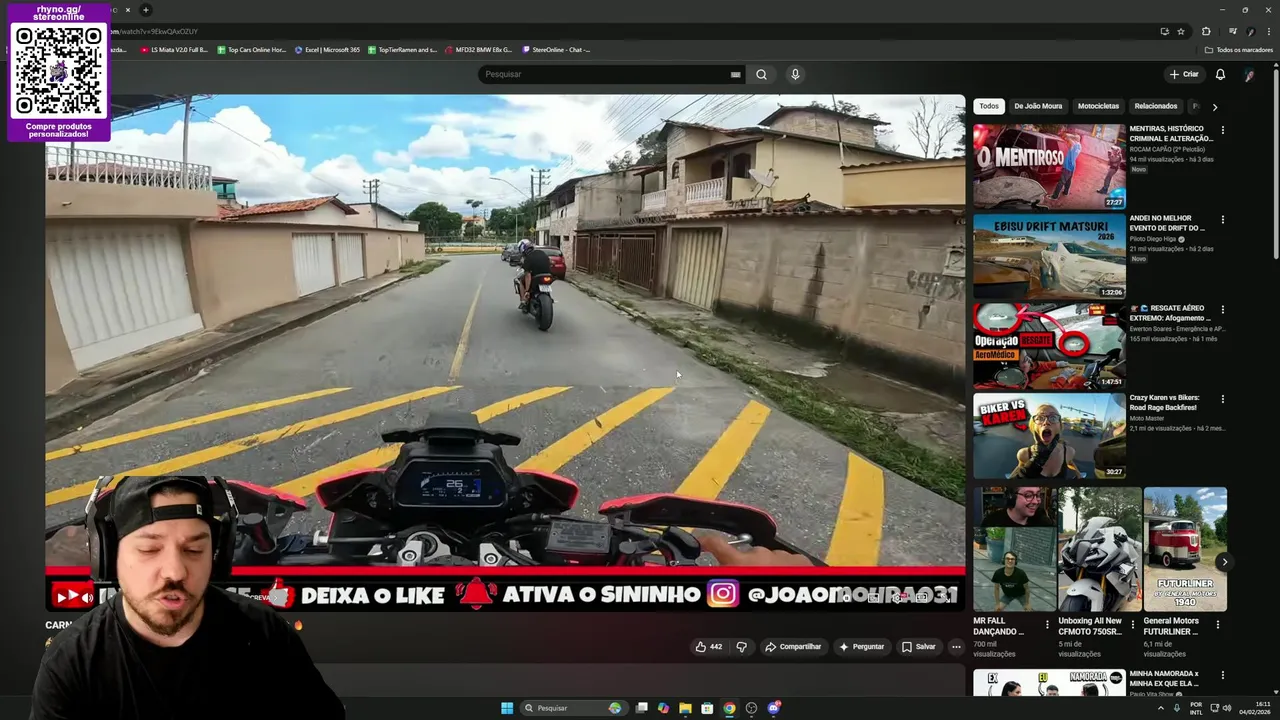This screenshot has width=1280, height=720.
Task: Open Windows Start menu
Action: [x=507, y=708]
